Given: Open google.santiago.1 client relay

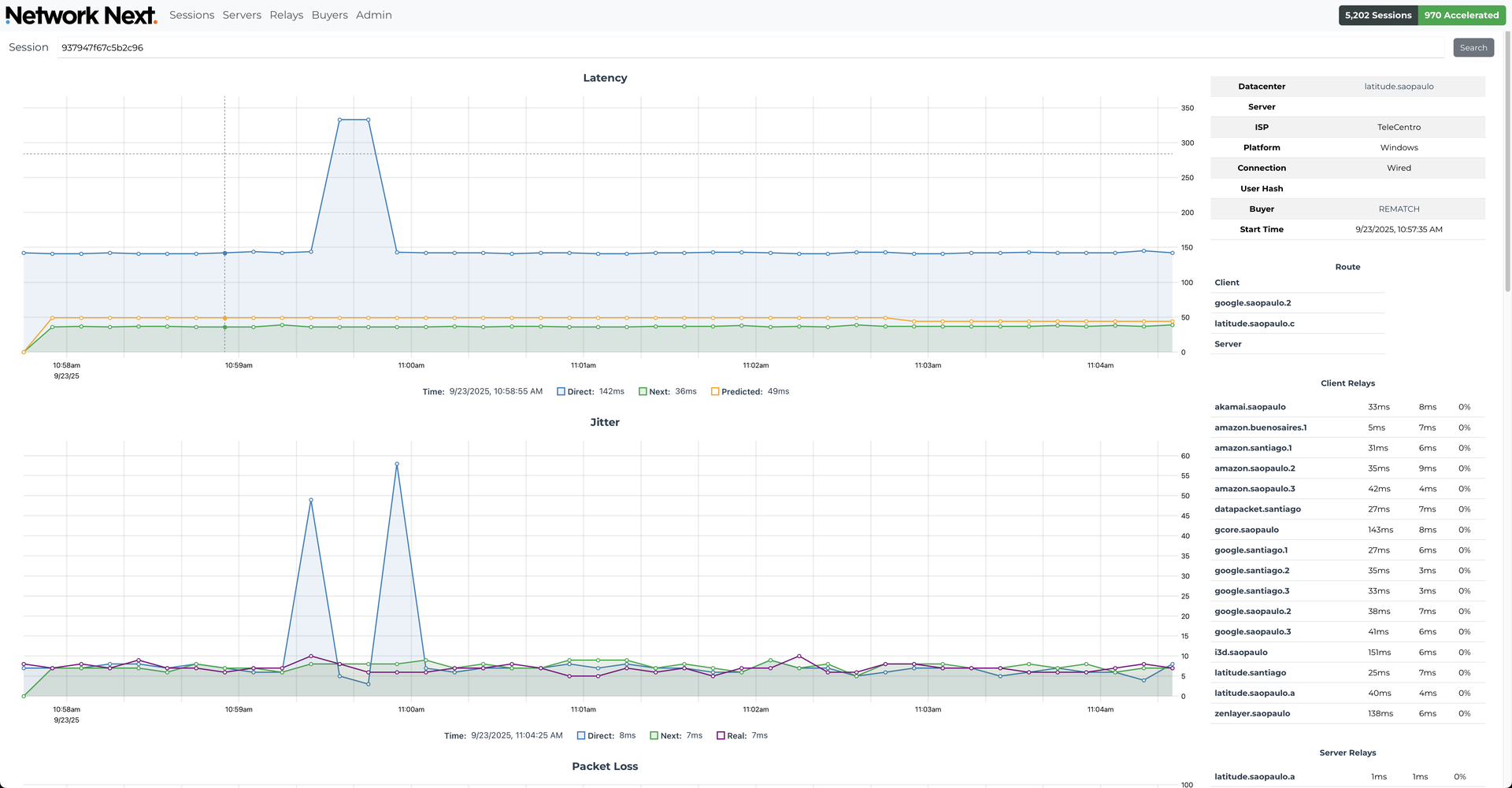Looking at the screenshot, I should point(1251,550).
